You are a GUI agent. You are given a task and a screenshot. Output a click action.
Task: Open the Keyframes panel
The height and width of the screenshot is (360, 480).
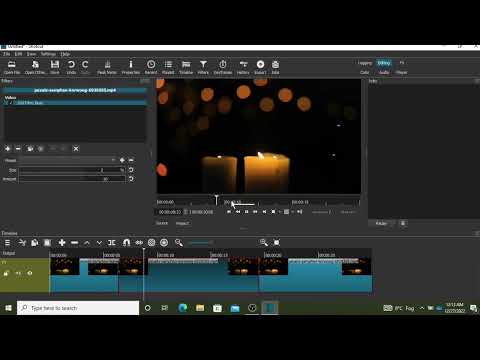(223, 67)
